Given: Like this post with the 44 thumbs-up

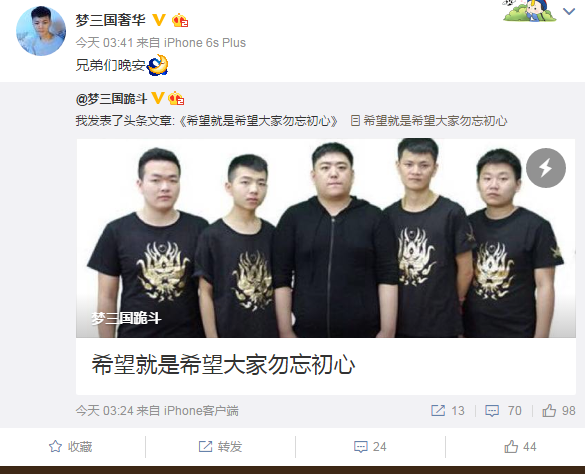Looking at the screenshot, I should coord(520,446).
